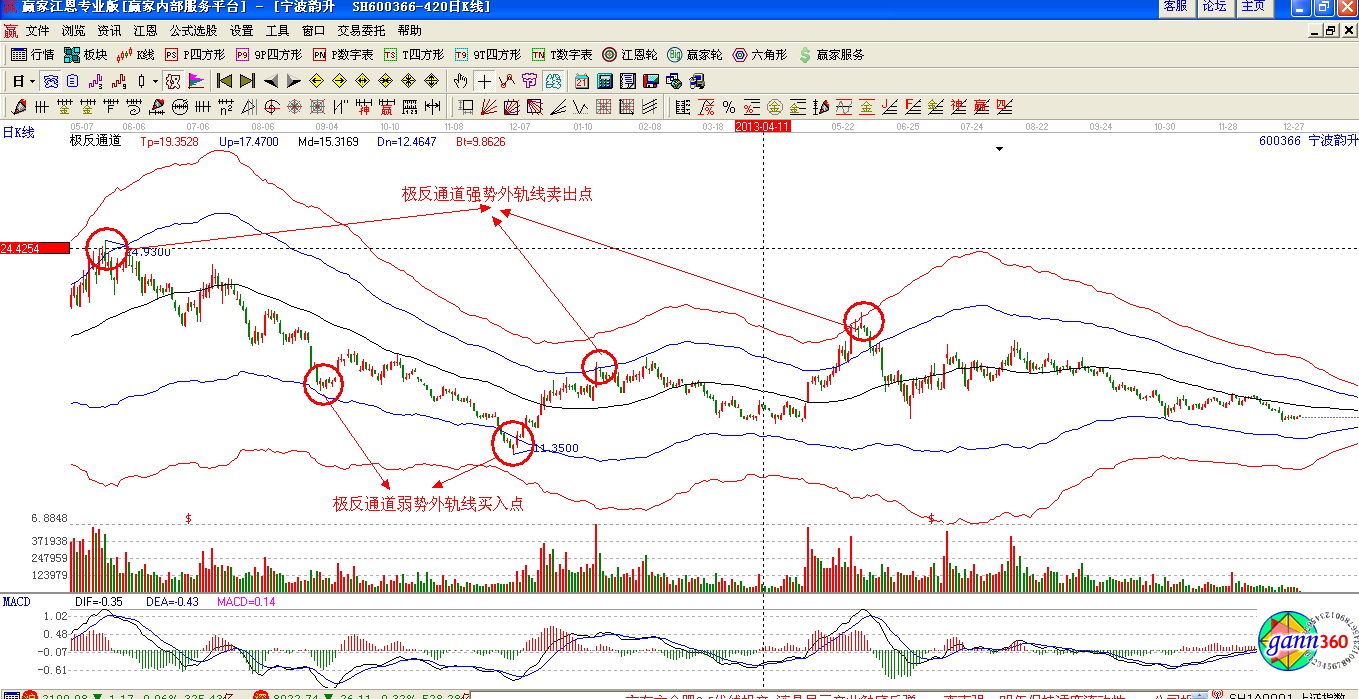Toggle the crosshair cursor button

click(x=484, y=81)
